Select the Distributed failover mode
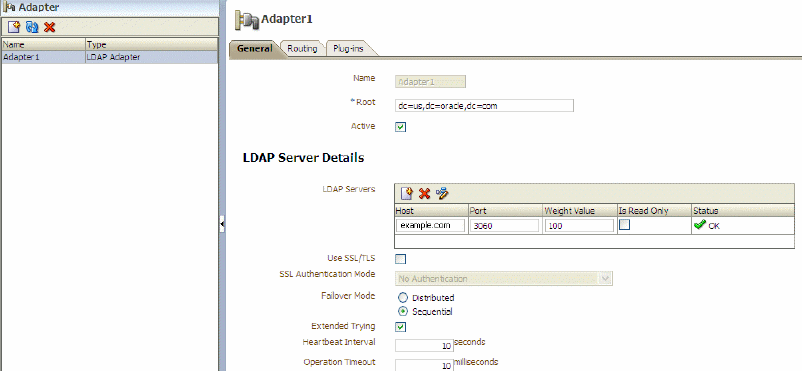Screen dimensions: 802x371 [403, 297]
